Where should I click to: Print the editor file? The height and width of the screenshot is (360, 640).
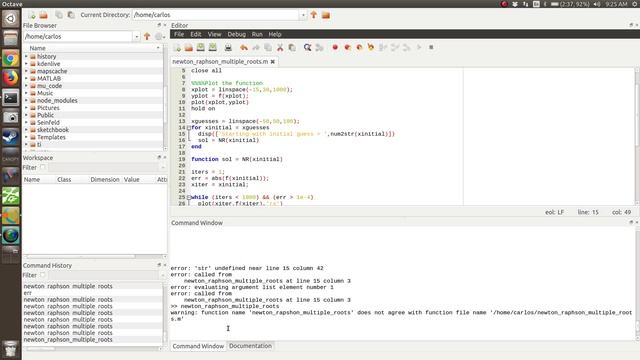[228, 47]
